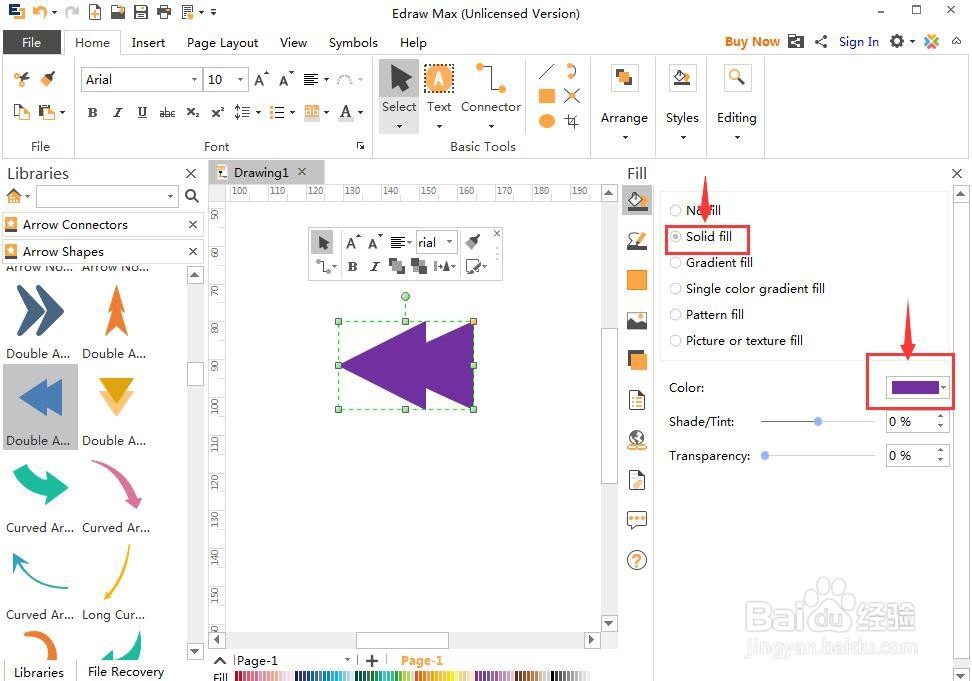972x681 pixels.
Task: Open the File Recovery panel tab
Action: coord(126,671)
